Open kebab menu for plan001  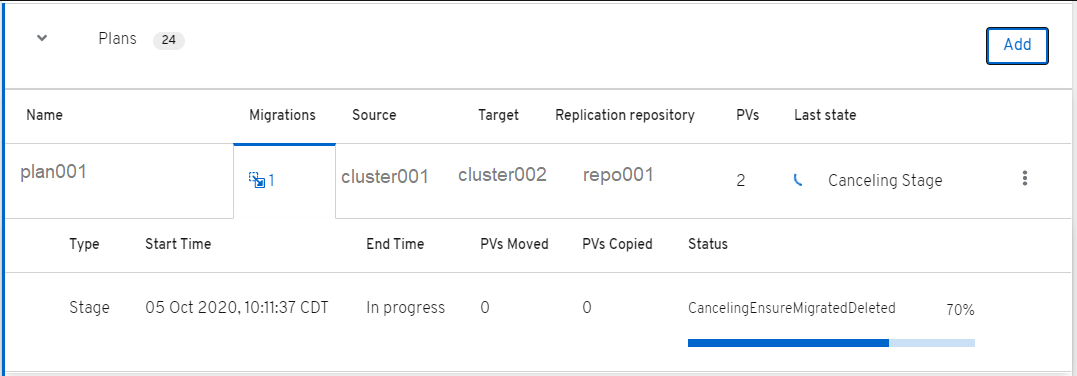tap(1025, 179)
